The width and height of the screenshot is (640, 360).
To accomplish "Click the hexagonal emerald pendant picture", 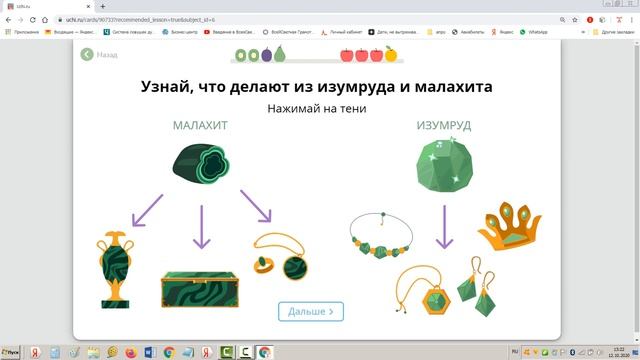I will [x=423, y=290].
